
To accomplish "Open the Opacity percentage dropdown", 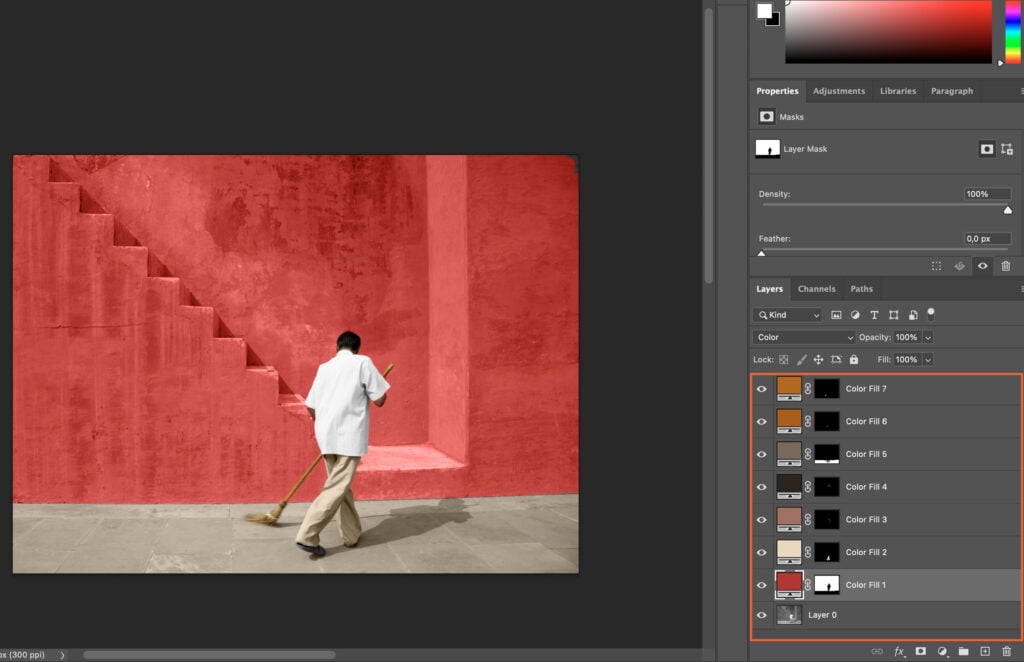I will coord(927,338).
